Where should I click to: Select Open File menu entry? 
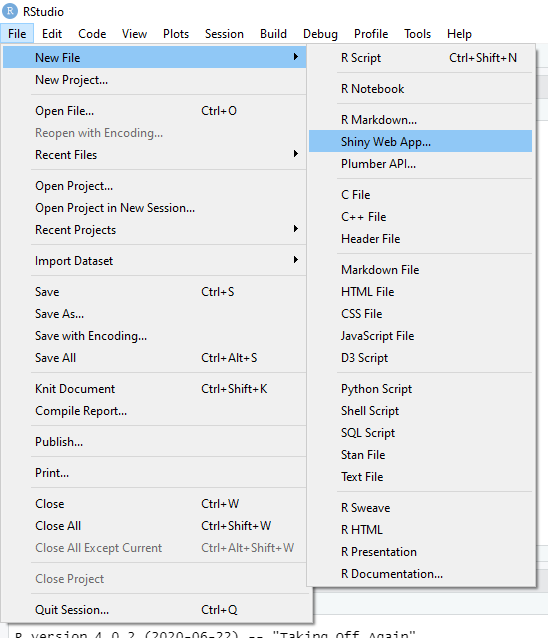tap(155, 111)
